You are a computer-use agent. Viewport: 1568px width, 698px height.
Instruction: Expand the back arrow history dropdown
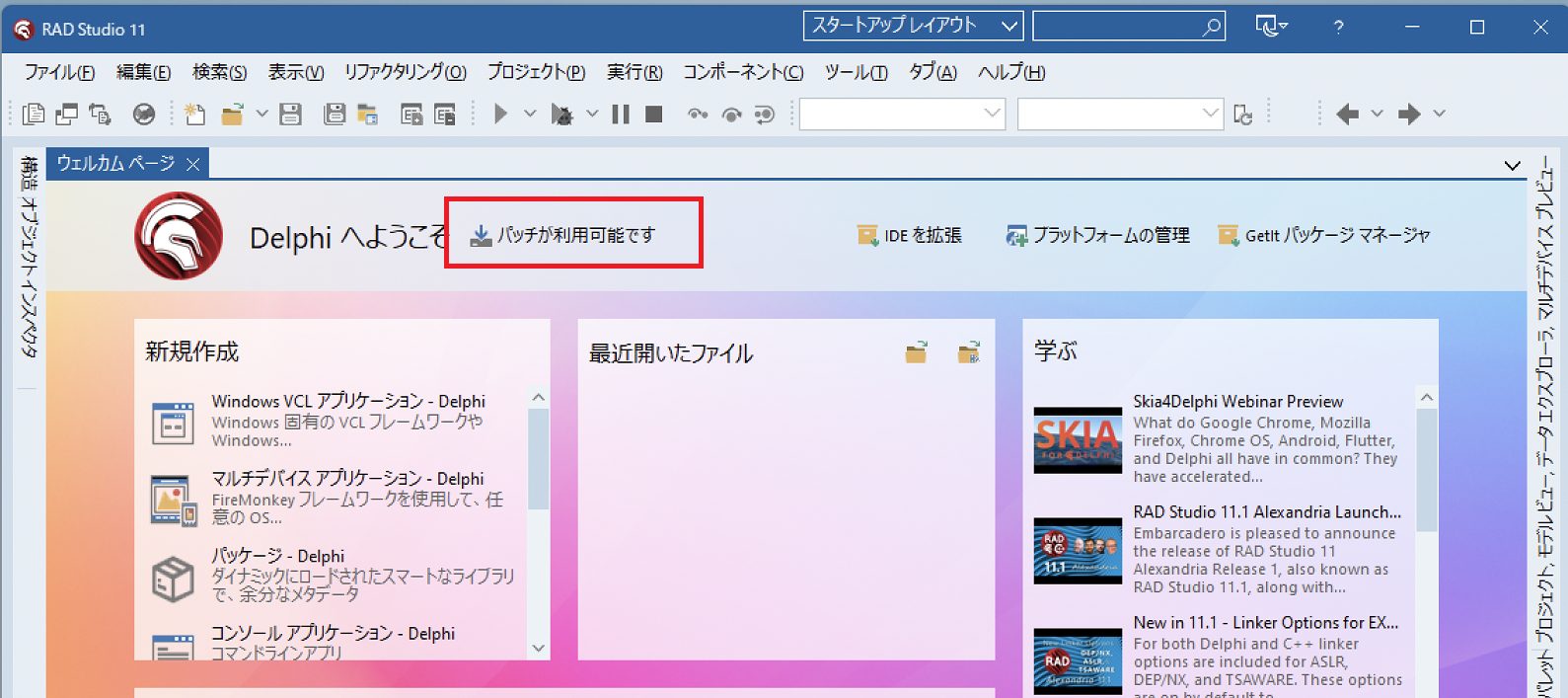coord(1377,115)
